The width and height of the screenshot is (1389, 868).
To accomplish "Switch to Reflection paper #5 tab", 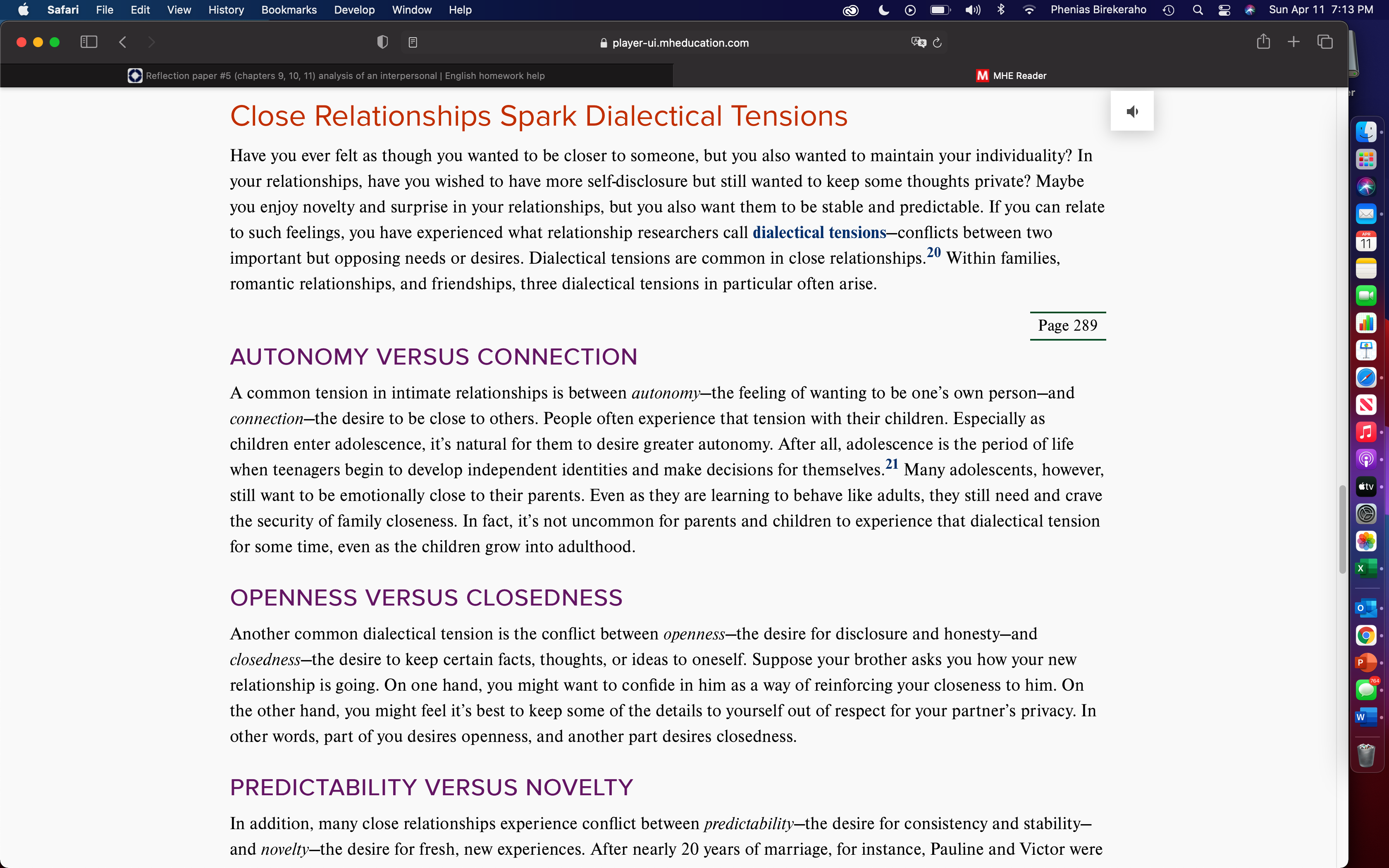I will 337,76.
